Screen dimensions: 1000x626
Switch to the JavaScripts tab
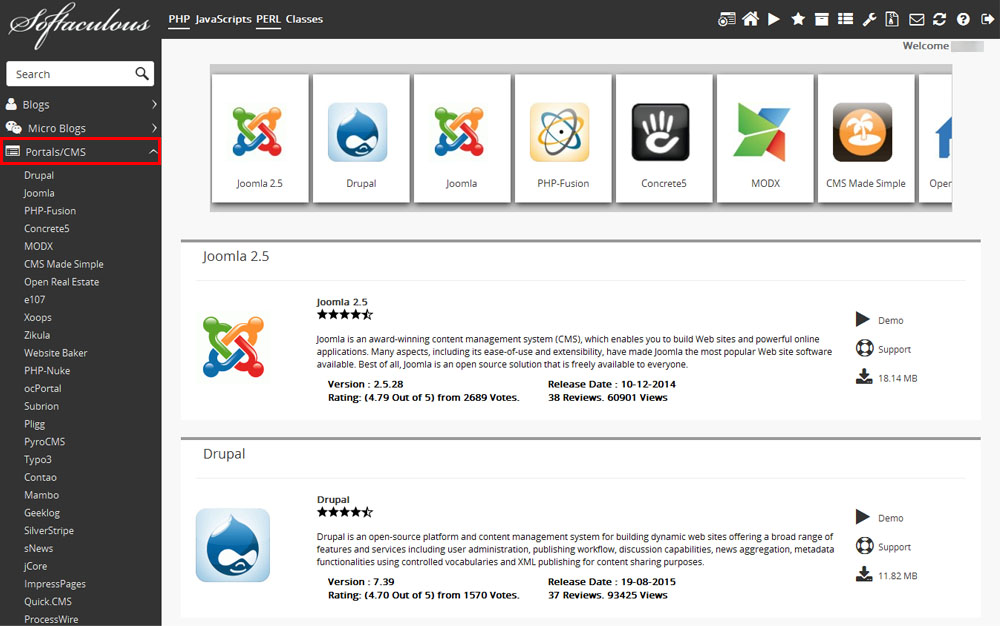[223, 19]
